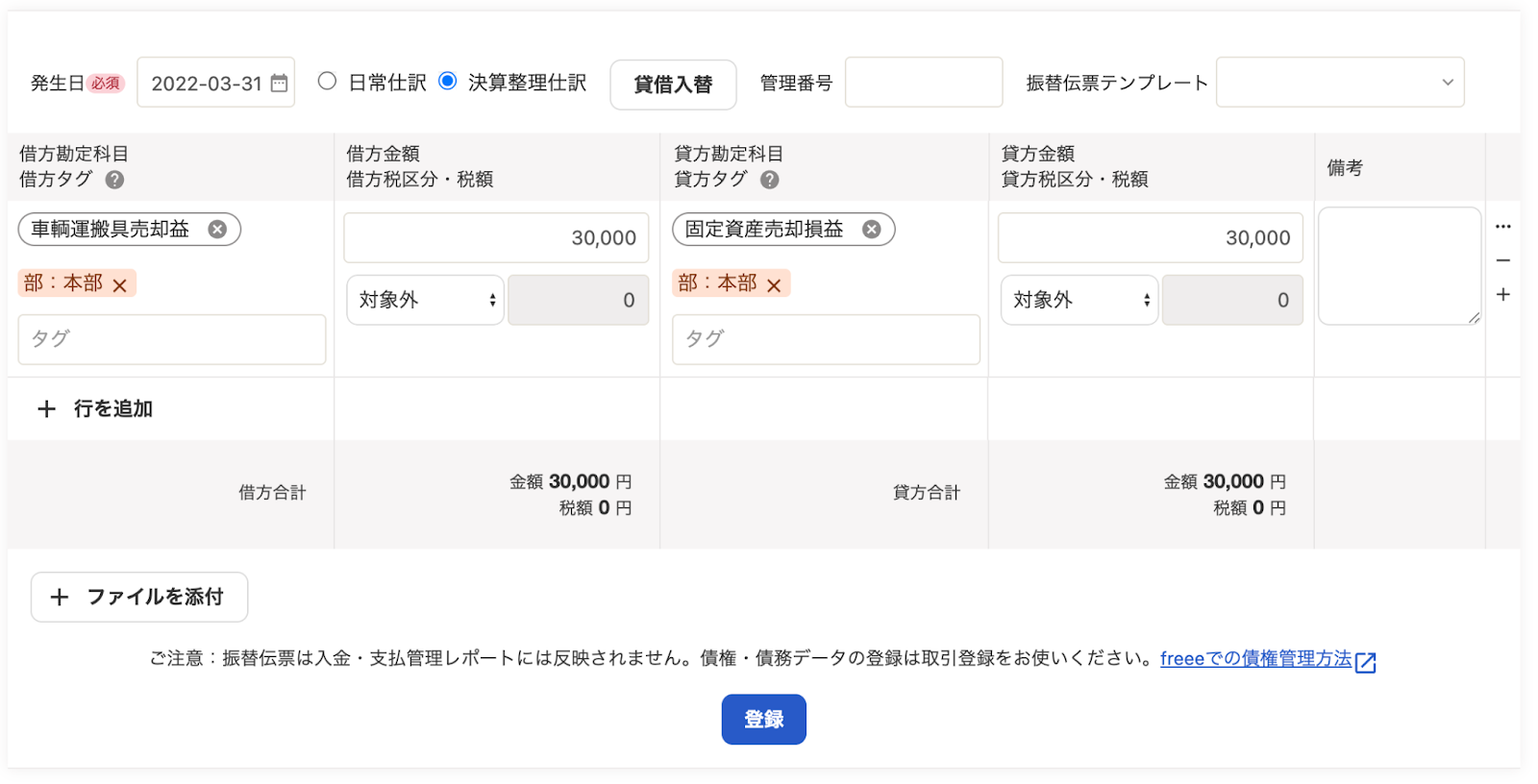Click 貸方合計 label

(927, 493)
